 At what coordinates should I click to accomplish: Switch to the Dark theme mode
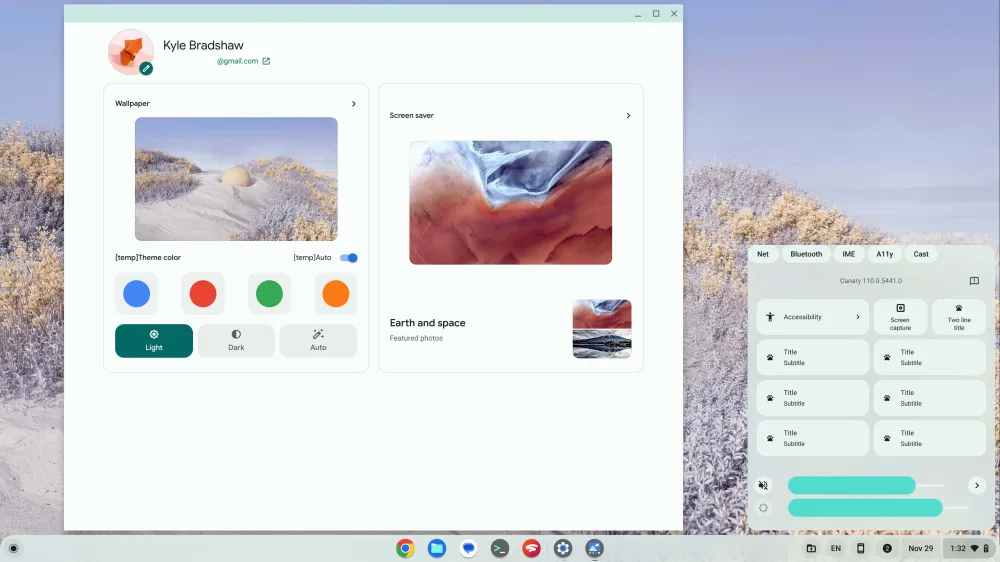236,341
